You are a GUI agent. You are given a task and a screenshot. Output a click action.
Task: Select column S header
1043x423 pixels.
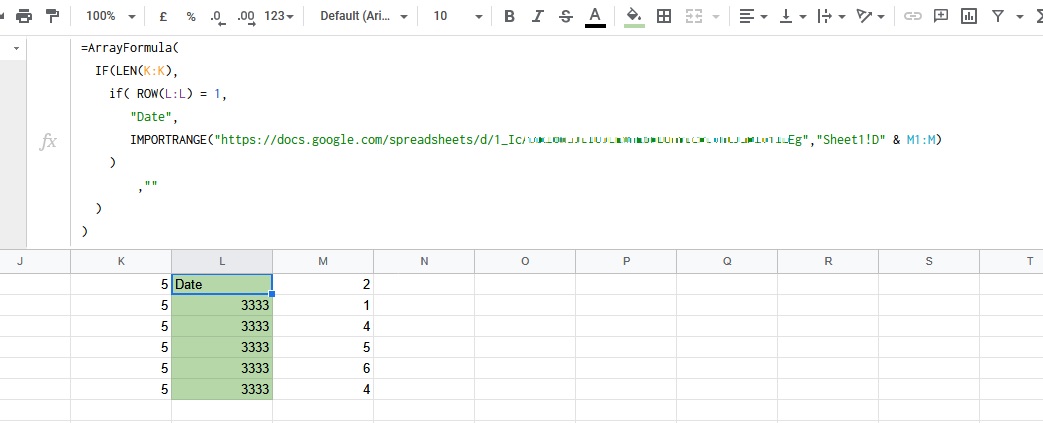click(929, 261)
